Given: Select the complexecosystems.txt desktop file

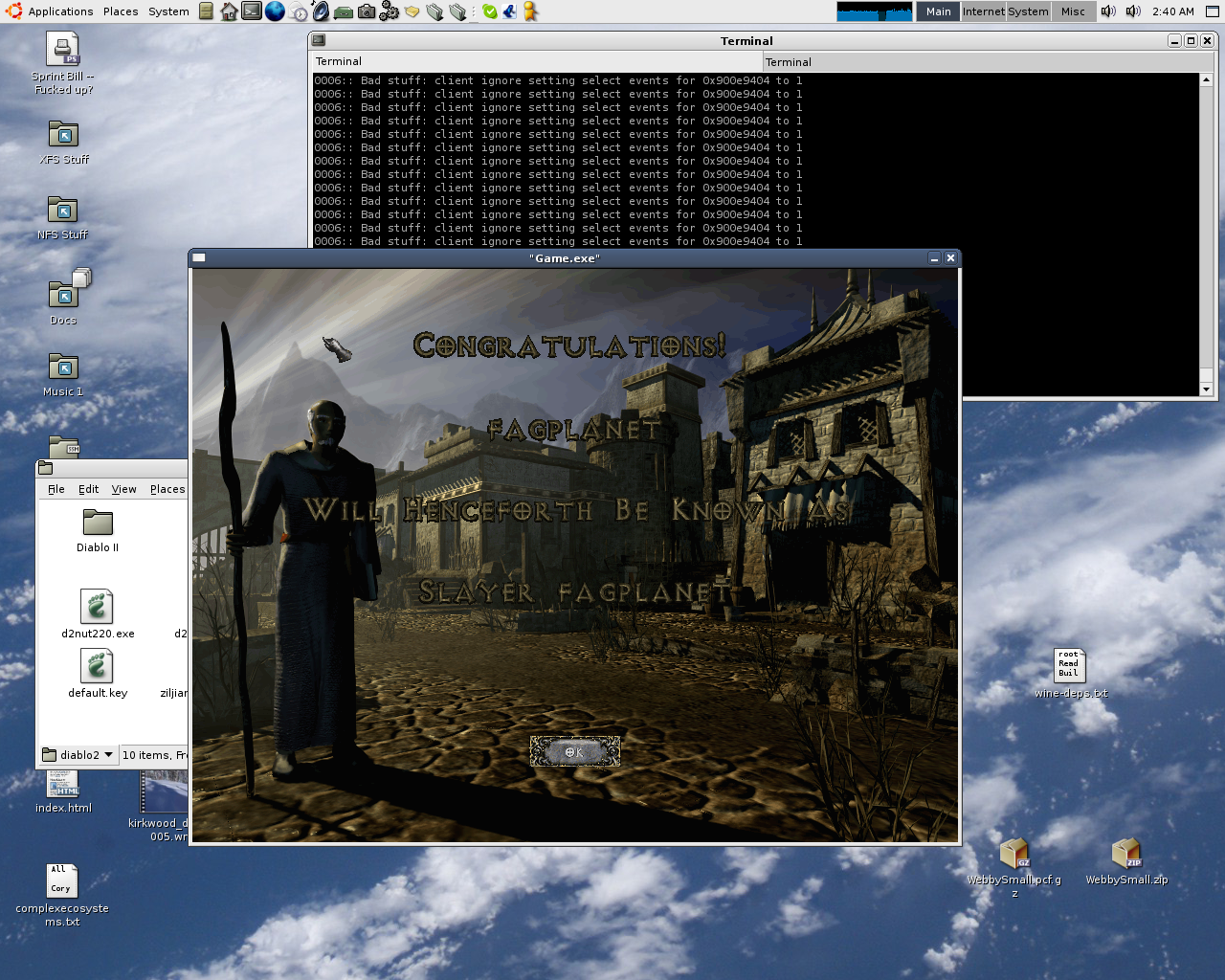Looking at the screenshot, I should coord(62,895).
